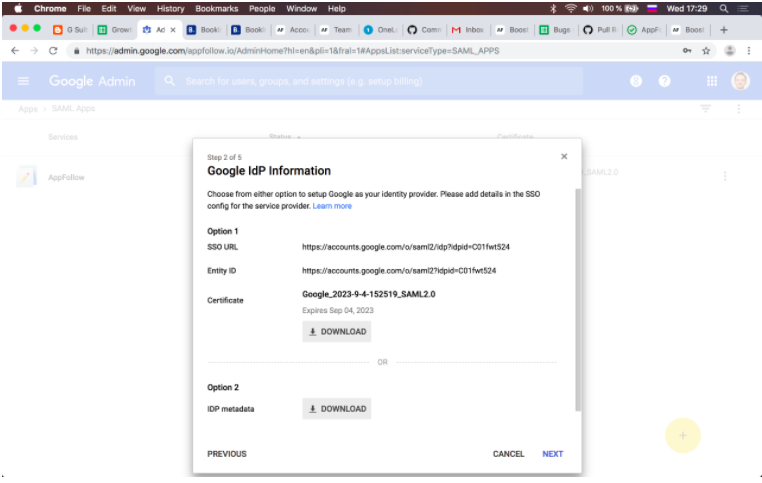Click the menu bar clock Wed 17:29
The height and width of the screenshot is (483, 762).
pos(687,9)
